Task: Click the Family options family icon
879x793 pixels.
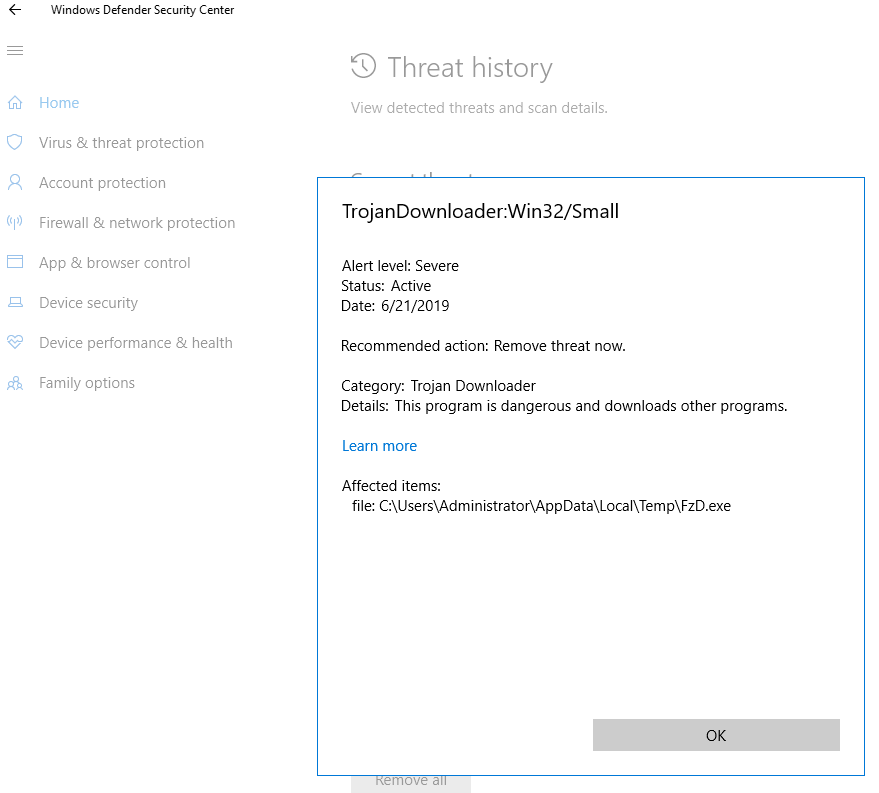Action: [x=15, y=382]
